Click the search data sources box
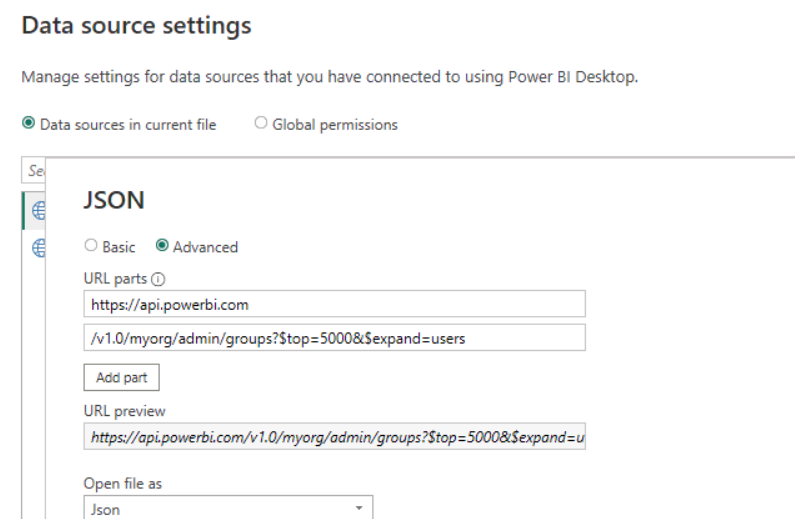Viewport: 795px width, 519px height. tap(33, 170)
